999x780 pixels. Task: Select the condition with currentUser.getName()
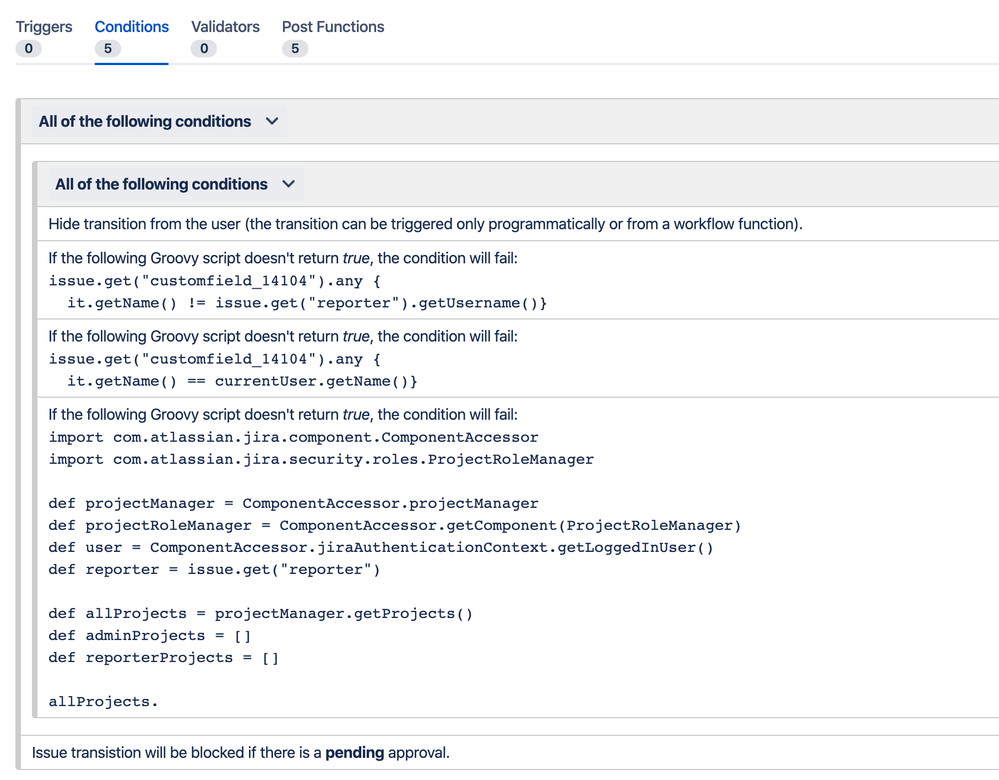[x=518, y=359]
